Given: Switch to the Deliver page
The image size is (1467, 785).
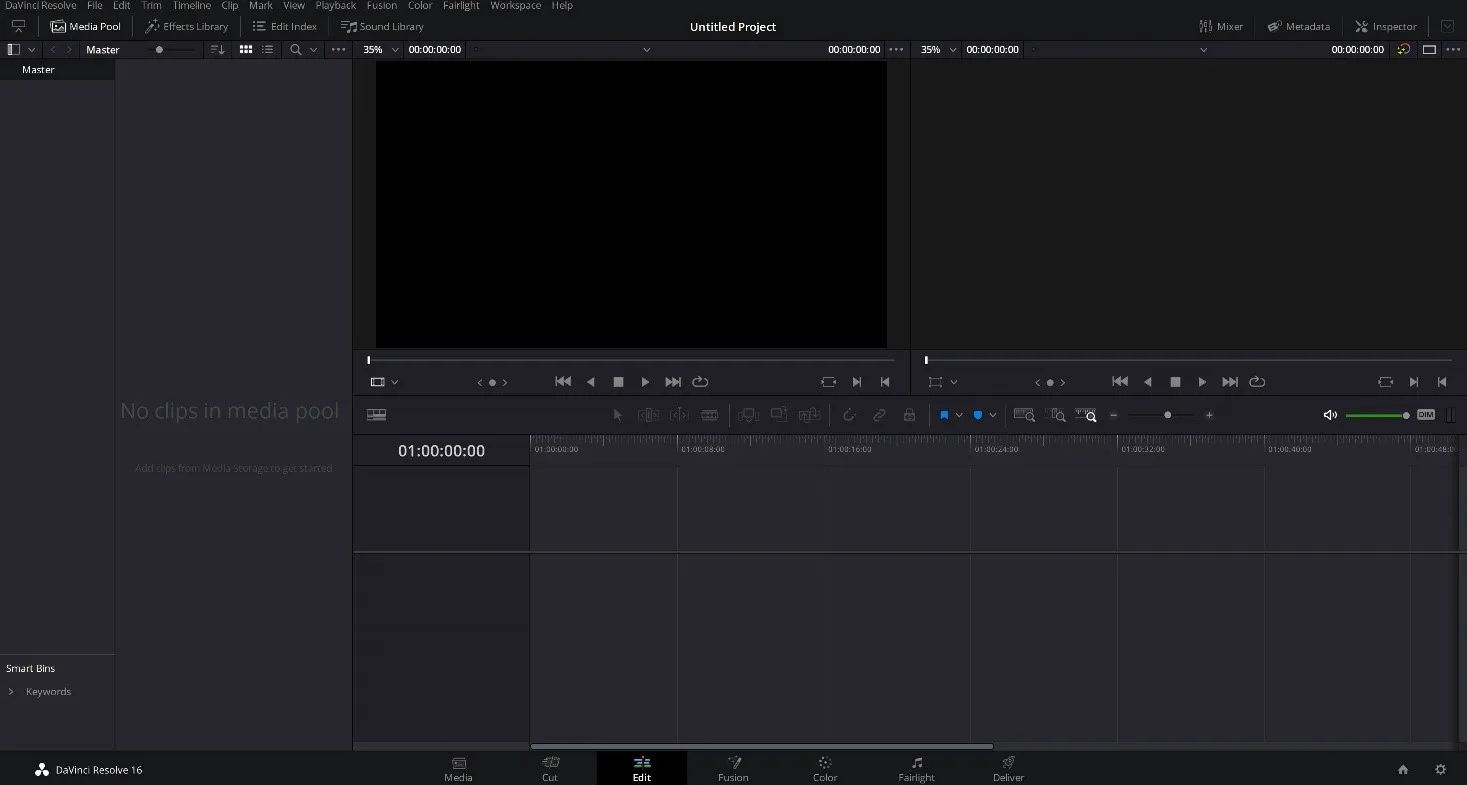Looking at the screenshot, I should (1008, 768).
